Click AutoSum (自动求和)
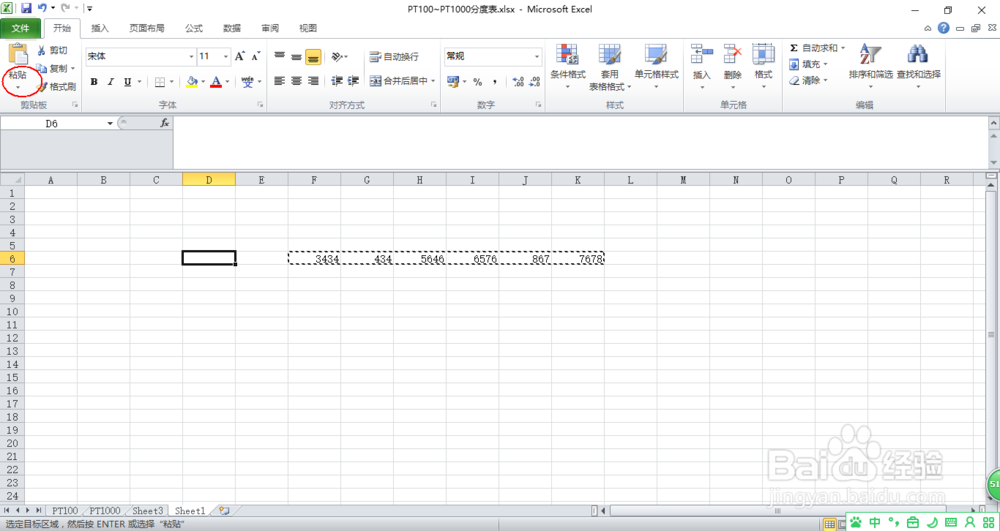 [x=816, y=48]
